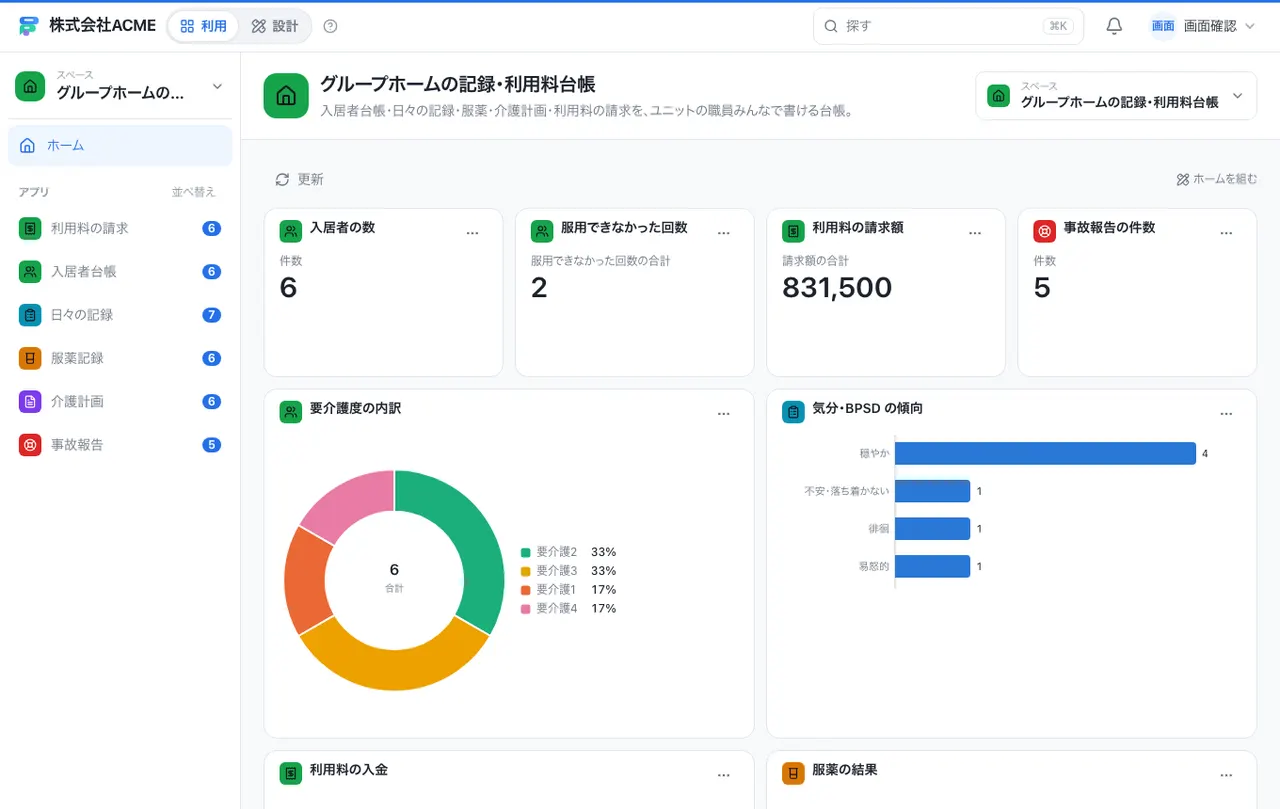This screenshot has width=1280, height=809.
Task: Click the 831,500 請求額 value
Action: [837, 288]
